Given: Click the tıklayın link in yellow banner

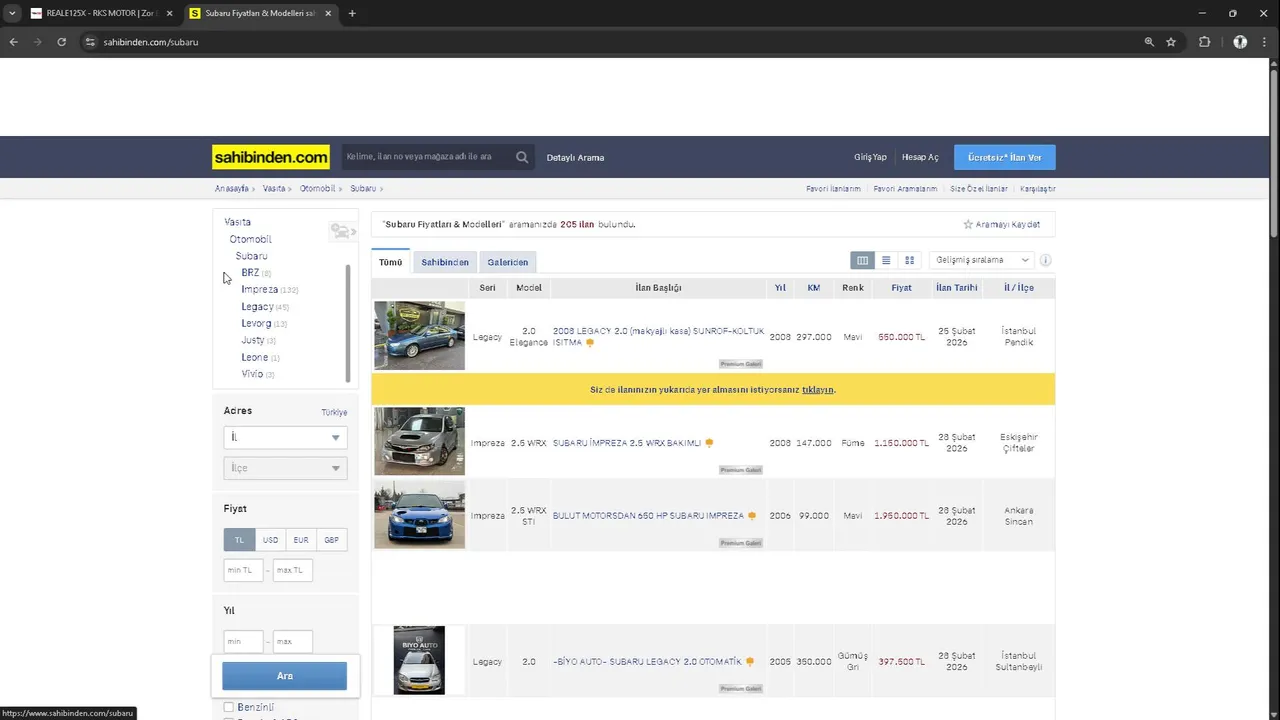Looking at the screenshot, I should pos(817,390).
